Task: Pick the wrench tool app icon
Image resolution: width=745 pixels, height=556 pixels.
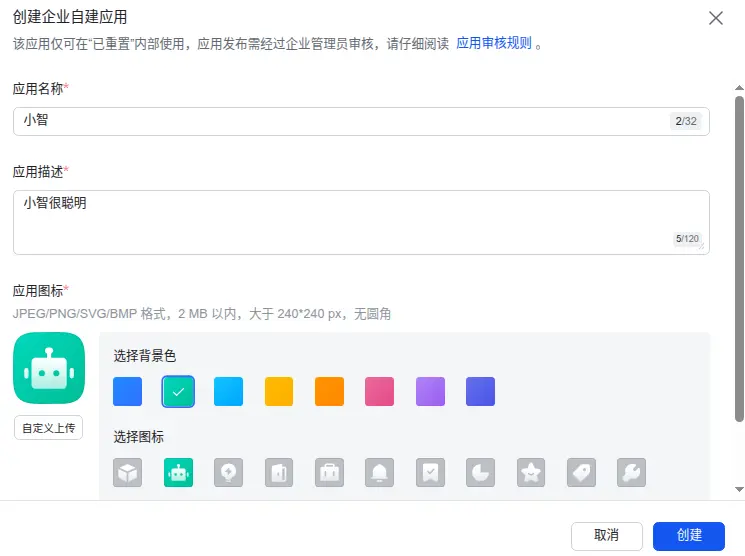Action: [631, 472]
